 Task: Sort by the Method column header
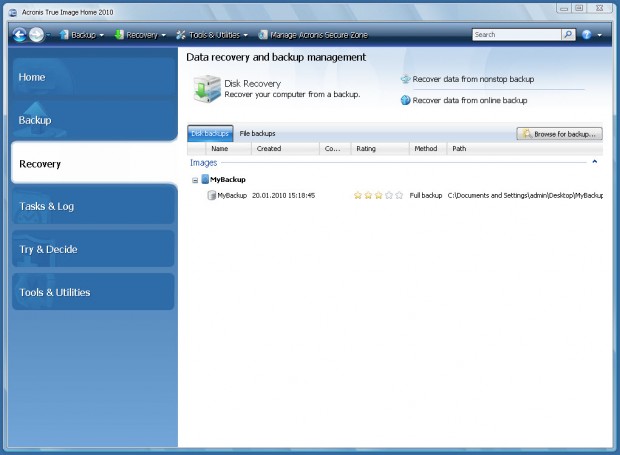coord(428,149)
